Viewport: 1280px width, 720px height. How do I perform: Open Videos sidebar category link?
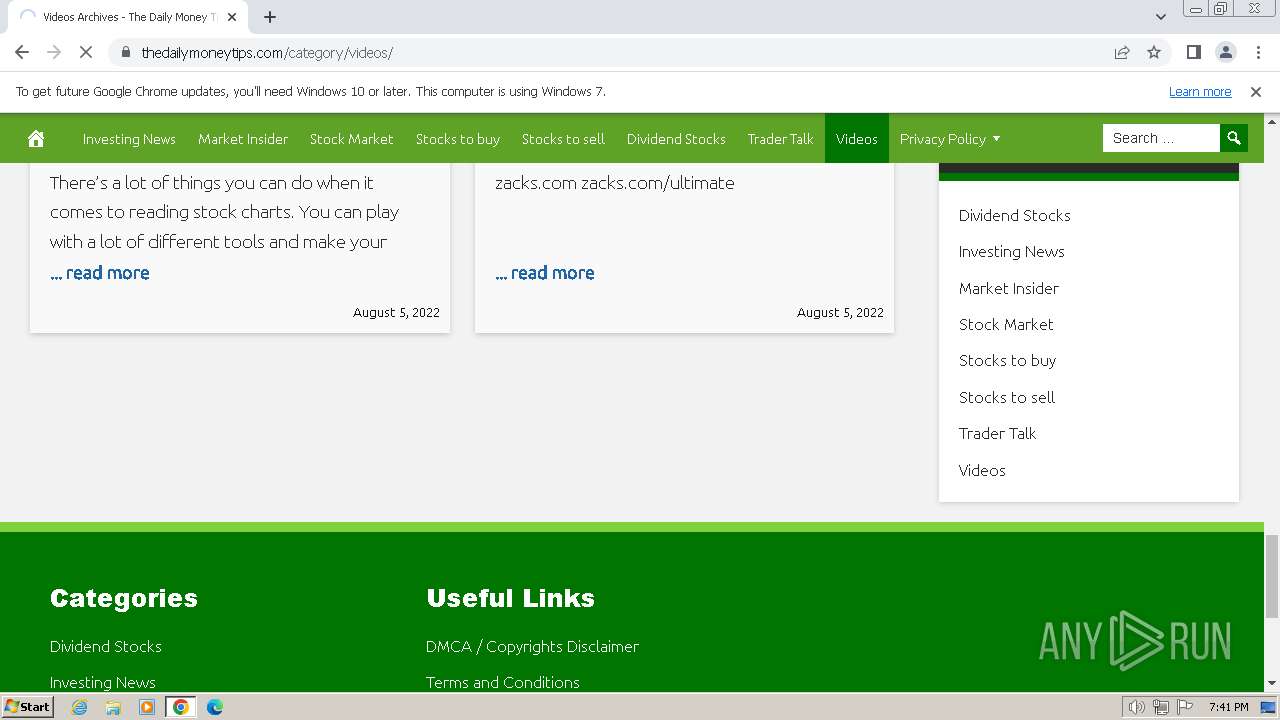pos(982,470)
